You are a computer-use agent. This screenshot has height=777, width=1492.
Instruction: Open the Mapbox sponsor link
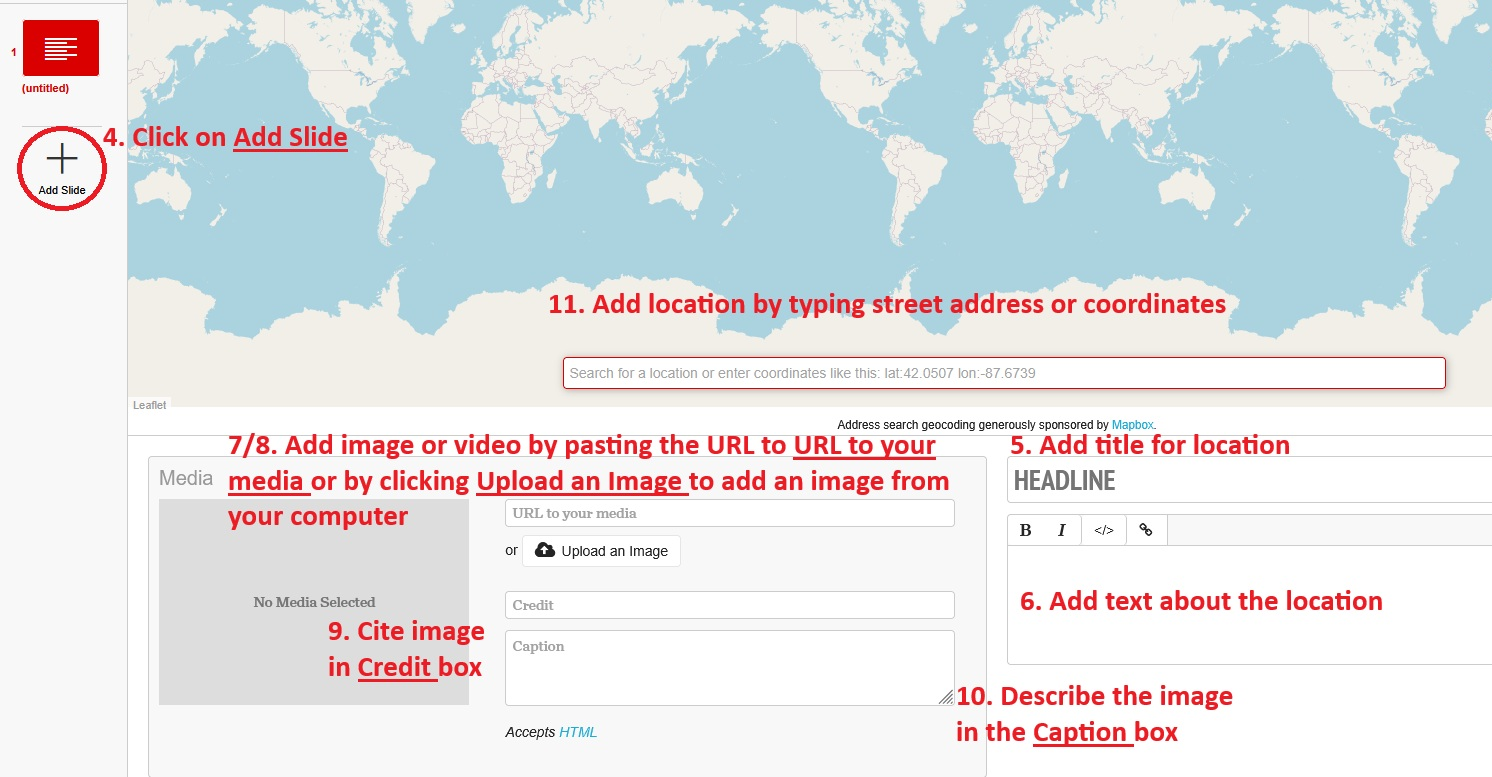coord(1132,424)
